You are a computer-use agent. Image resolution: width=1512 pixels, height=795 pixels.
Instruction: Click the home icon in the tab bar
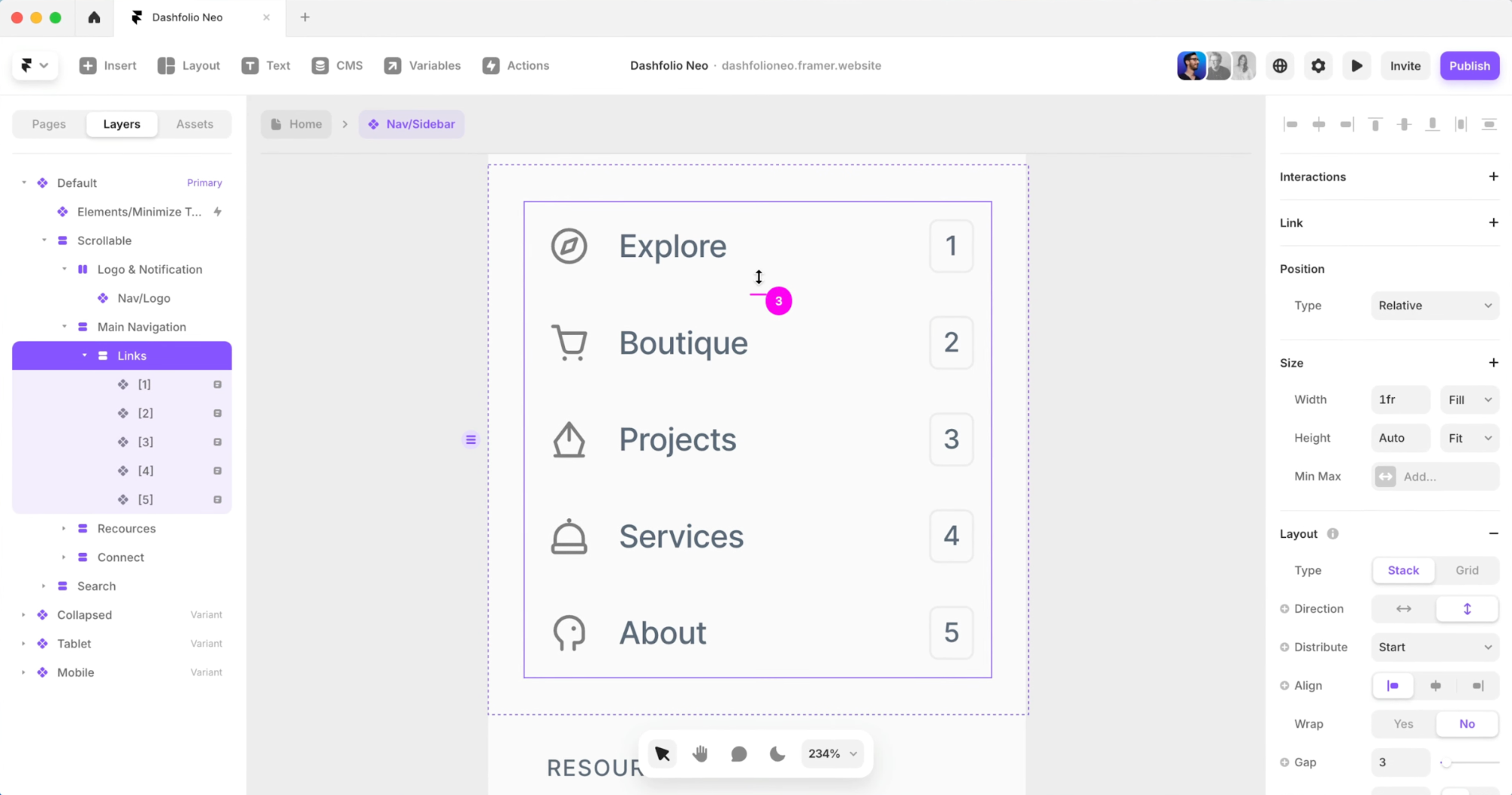(94, 17)
